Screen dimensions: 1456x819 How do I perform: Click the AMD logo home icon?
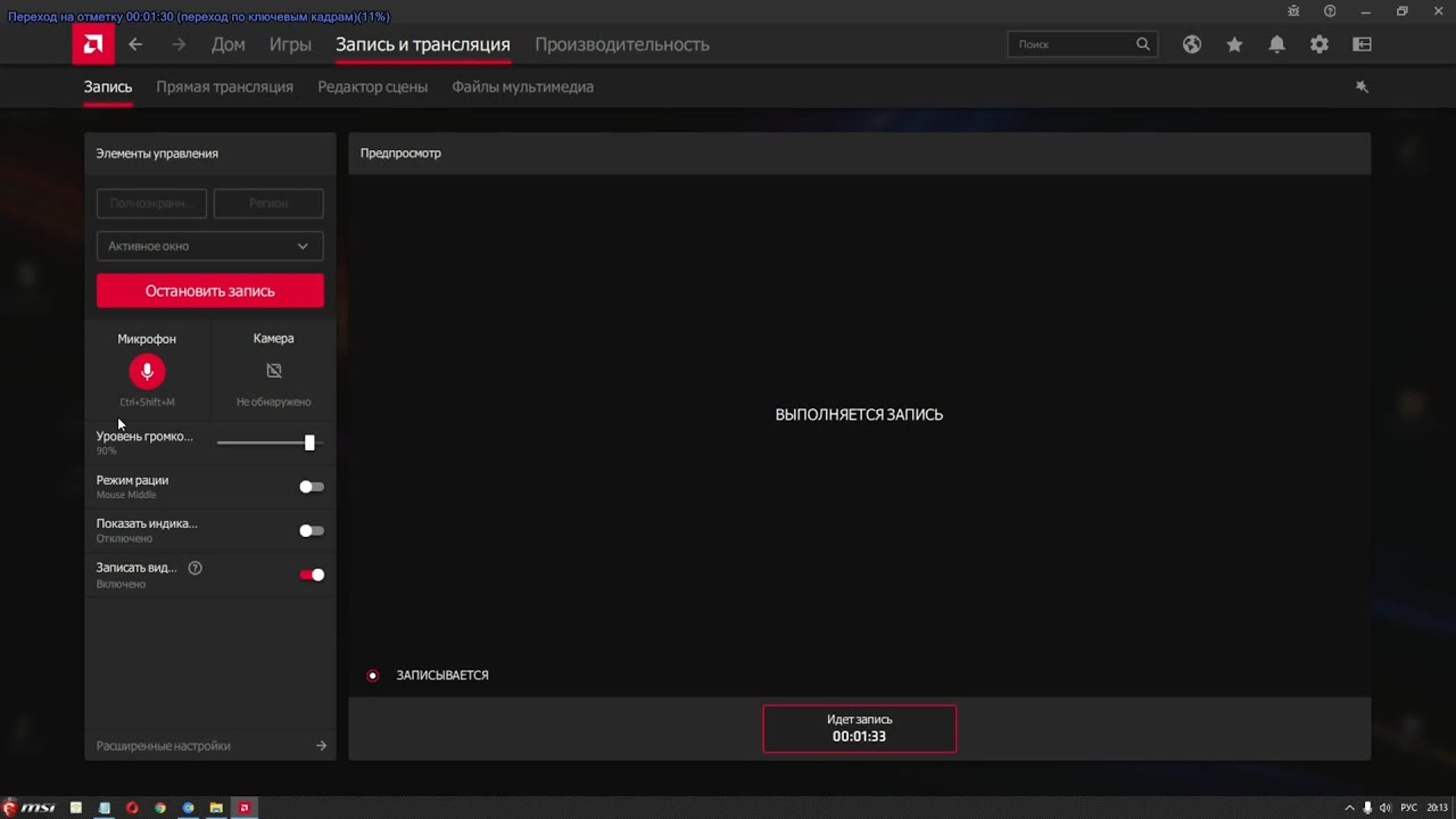point(93,44)
